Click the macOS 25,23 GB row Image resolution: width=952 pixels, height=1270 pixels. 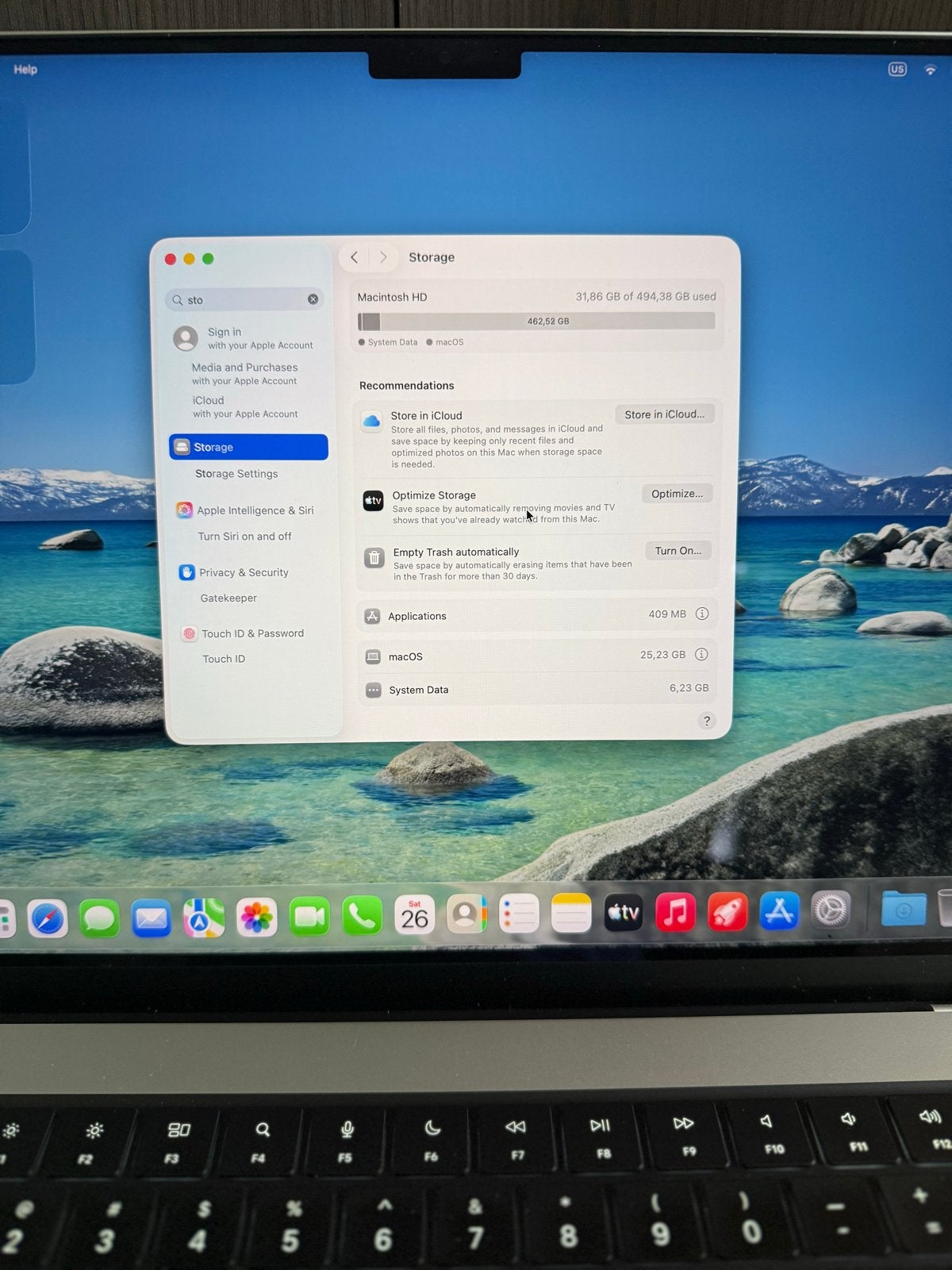(536, 656)
